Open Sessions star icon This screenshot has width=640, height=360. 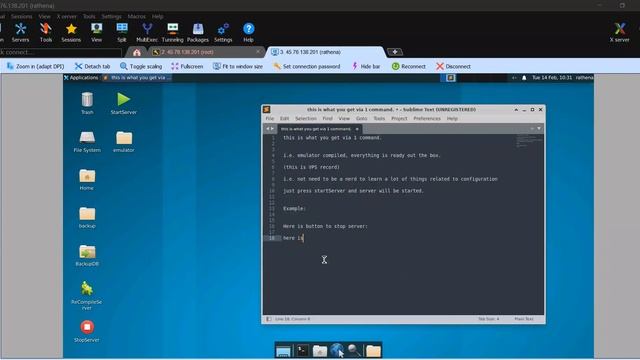[71, 32]
